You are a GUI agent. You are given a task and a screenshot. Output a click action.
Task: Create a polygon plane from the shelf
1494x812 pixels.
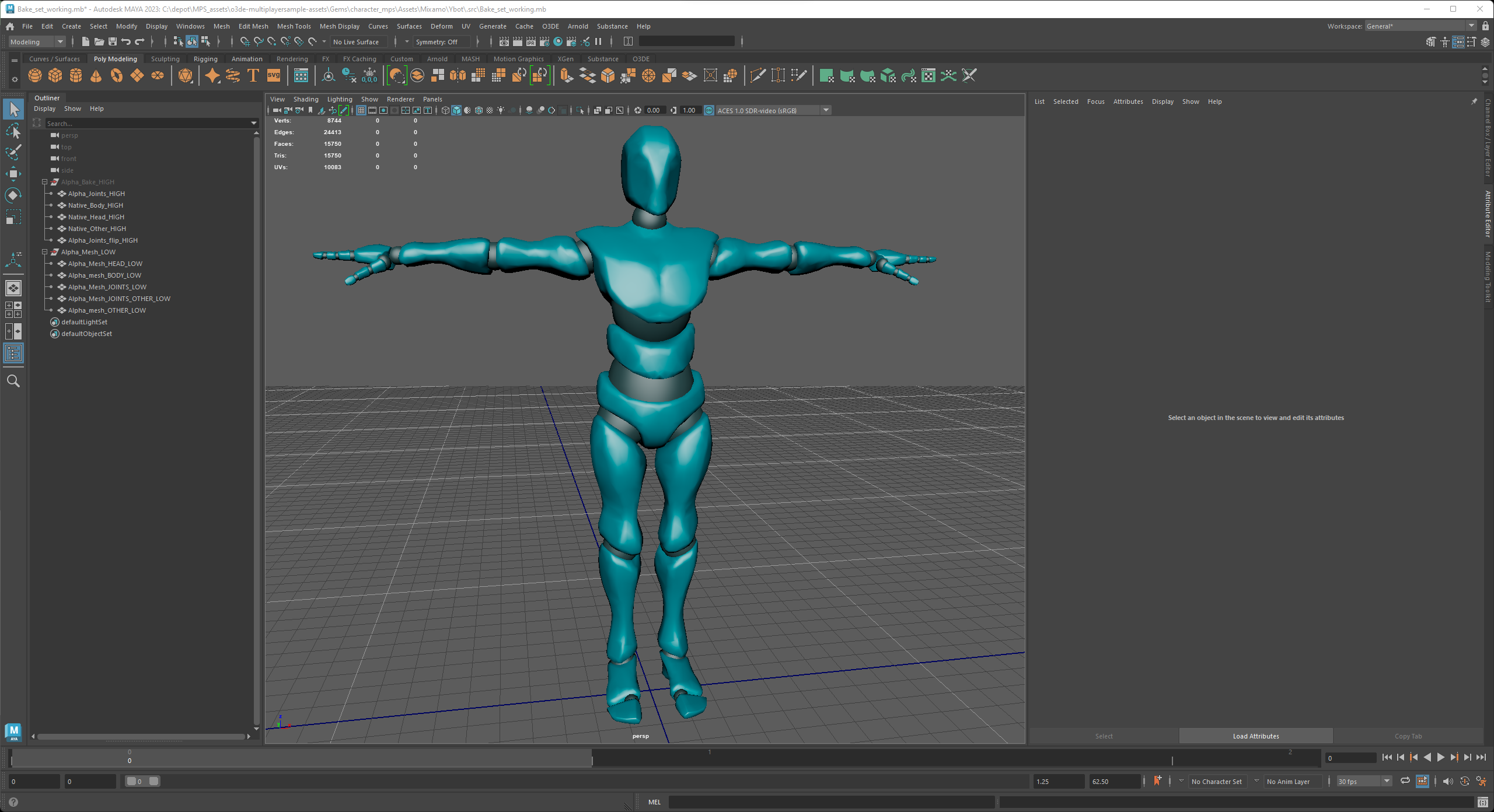(137, 76)
